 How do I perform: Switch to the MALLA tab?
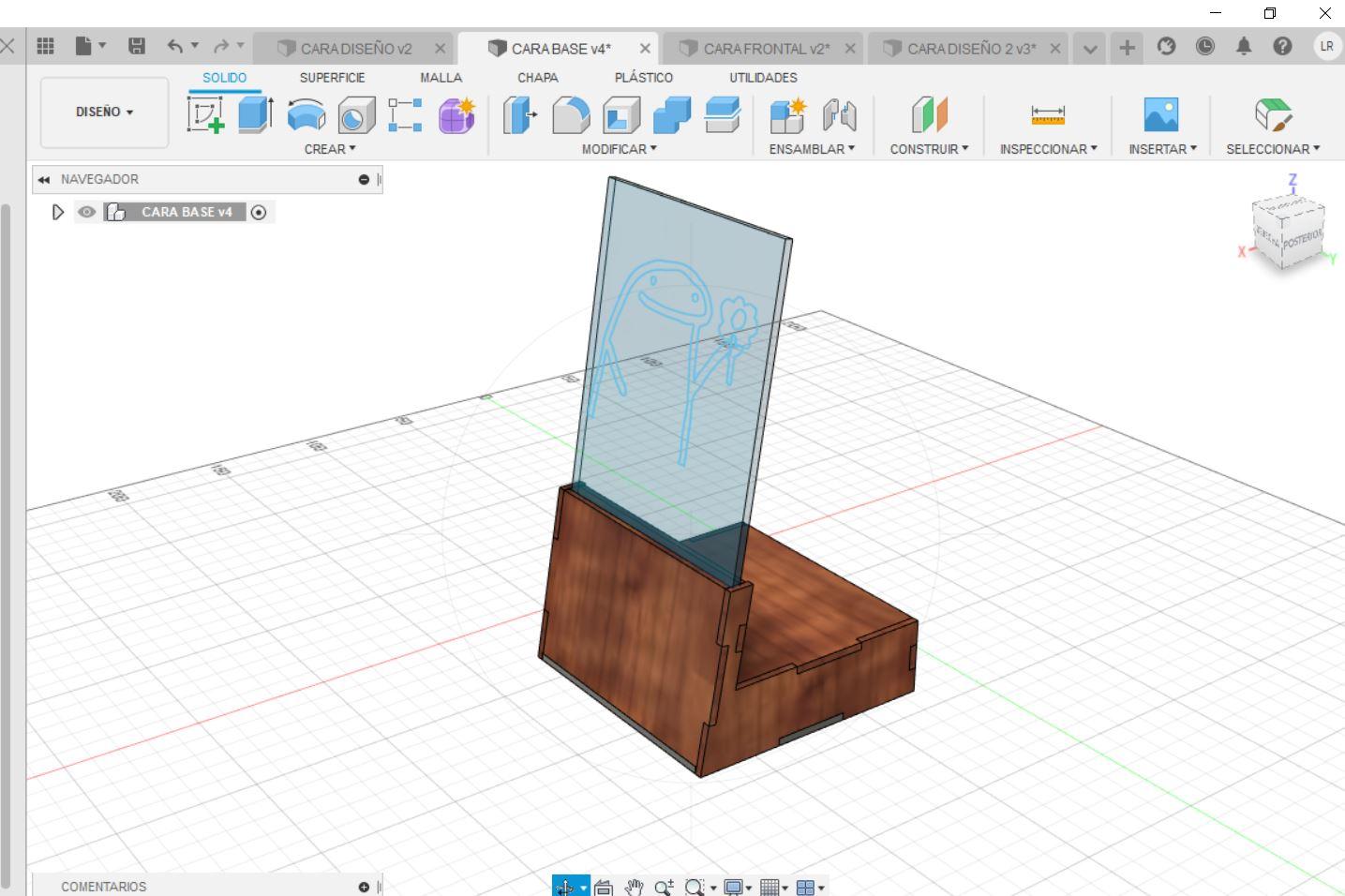[441, 78]
